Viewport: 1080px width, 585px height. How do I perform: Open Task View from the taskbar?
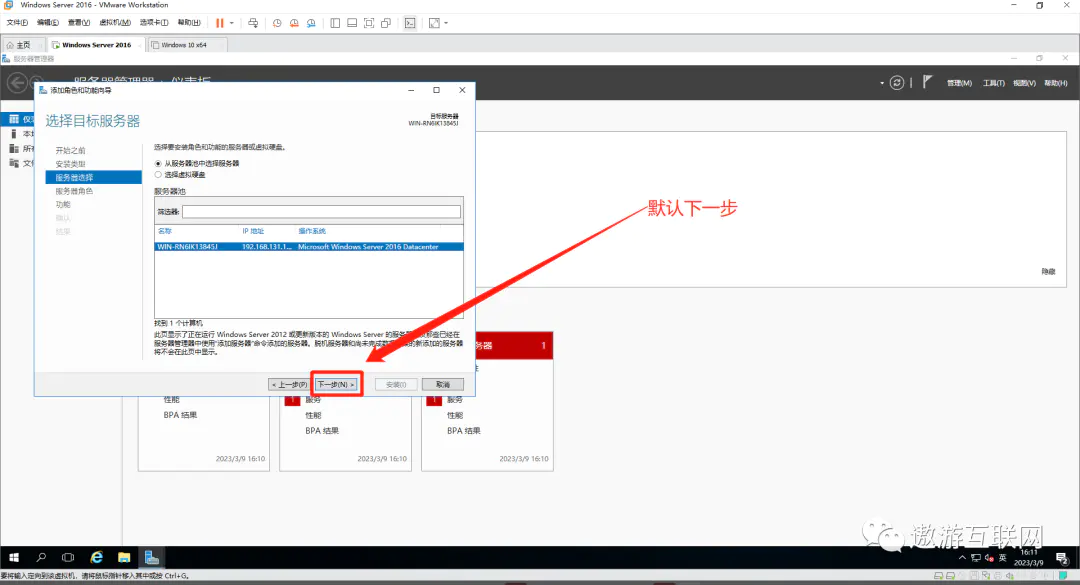tap(68, 557)
